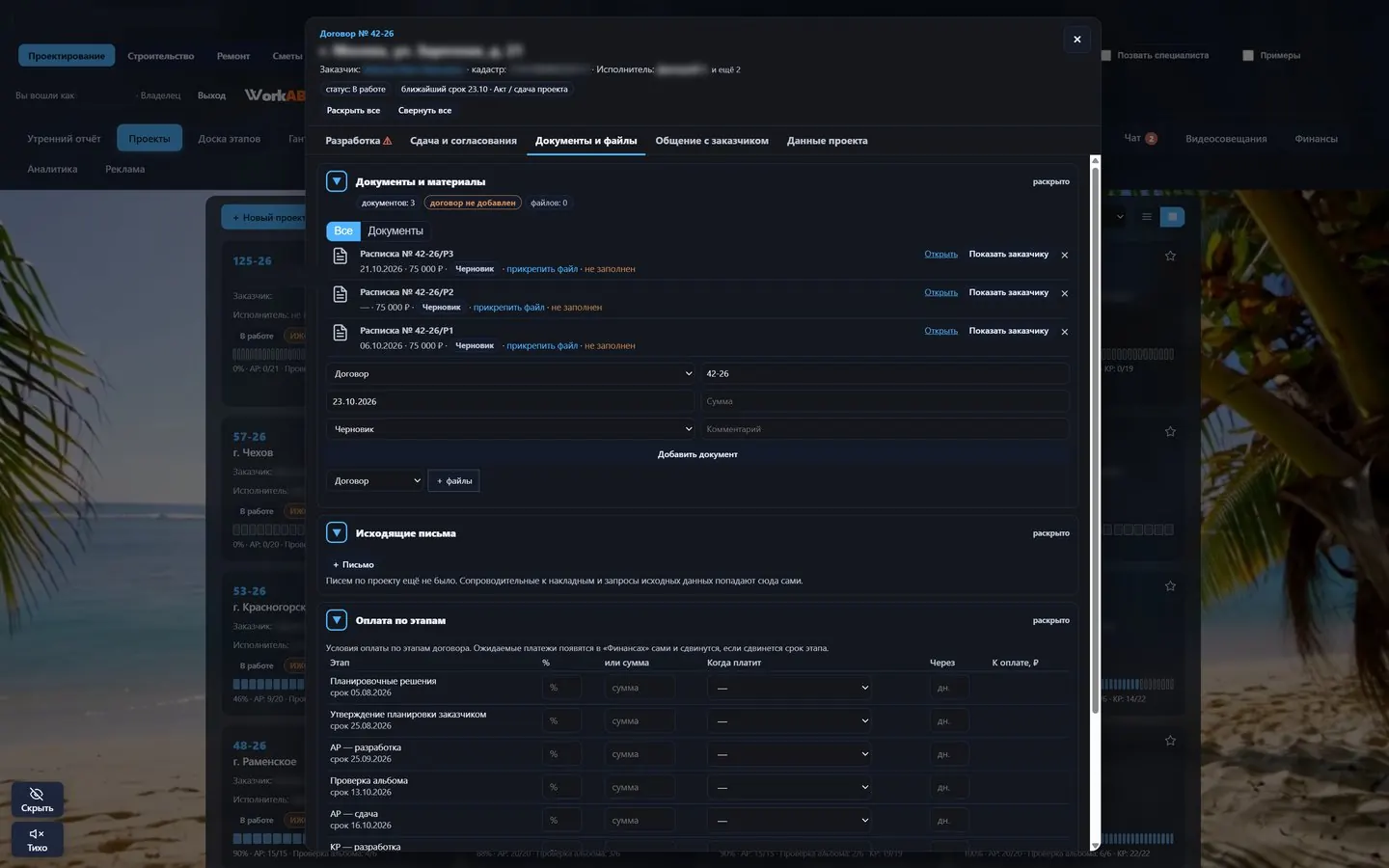This screenshot has width=1389, height=868.
Task: Click the document icon of Расписка № 42-26/Р3
Action: (x=340, y=256)
